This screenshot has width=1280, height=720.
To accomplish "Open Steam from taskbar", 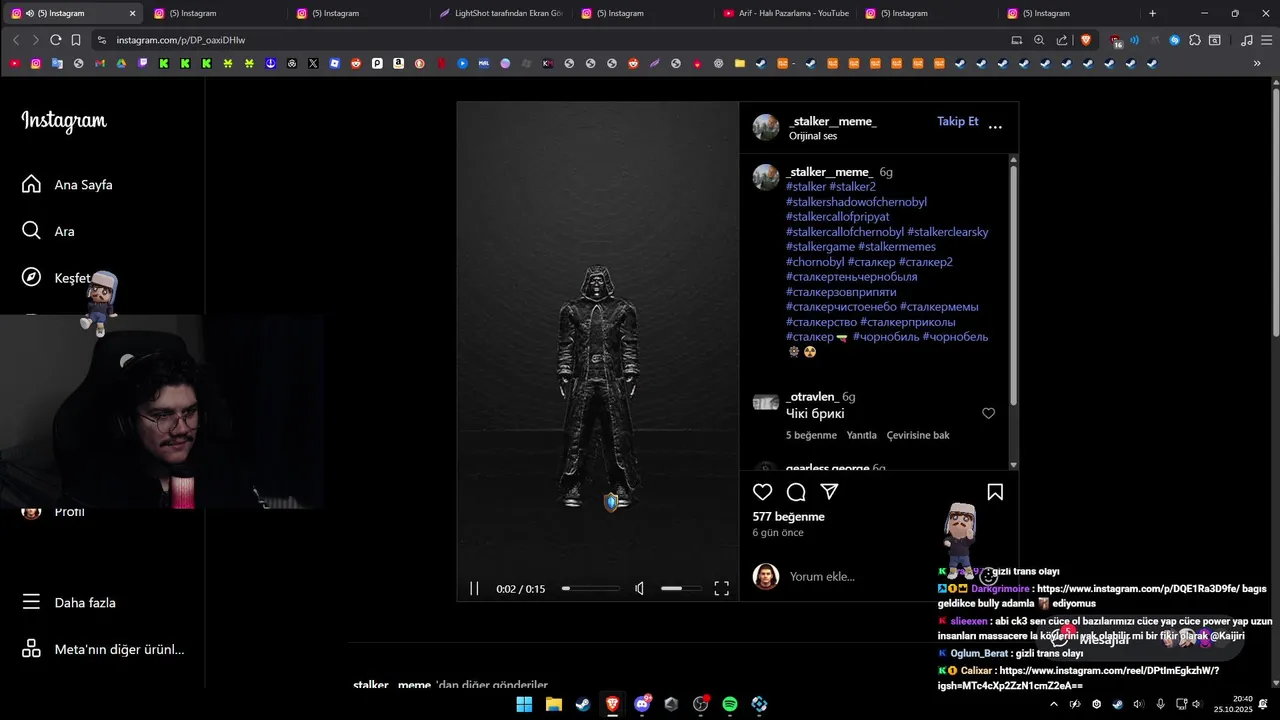I will [582, 704].
